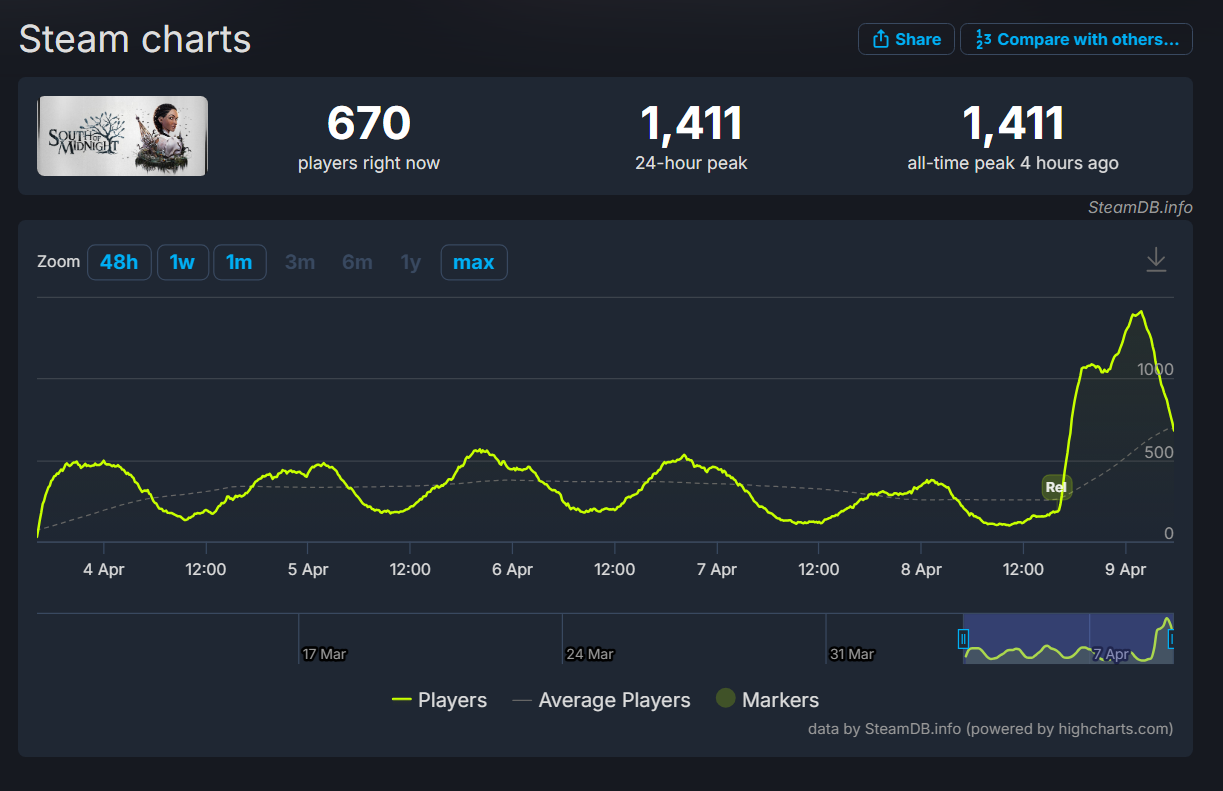Click the Rel release marker on chart

click(1056, 487)
